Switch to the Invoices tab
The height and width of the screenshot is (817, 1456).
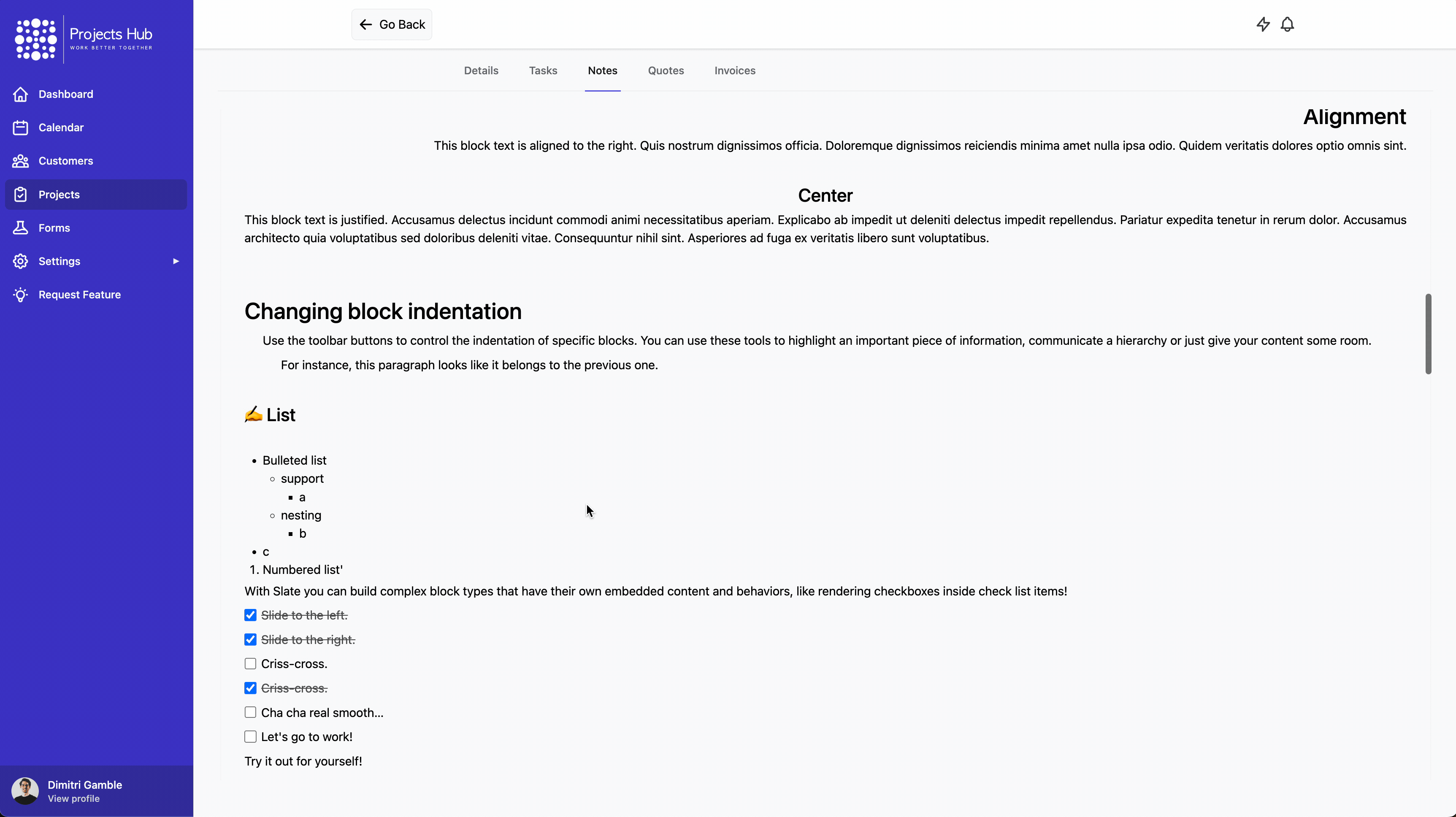click(x=735, y=70)
